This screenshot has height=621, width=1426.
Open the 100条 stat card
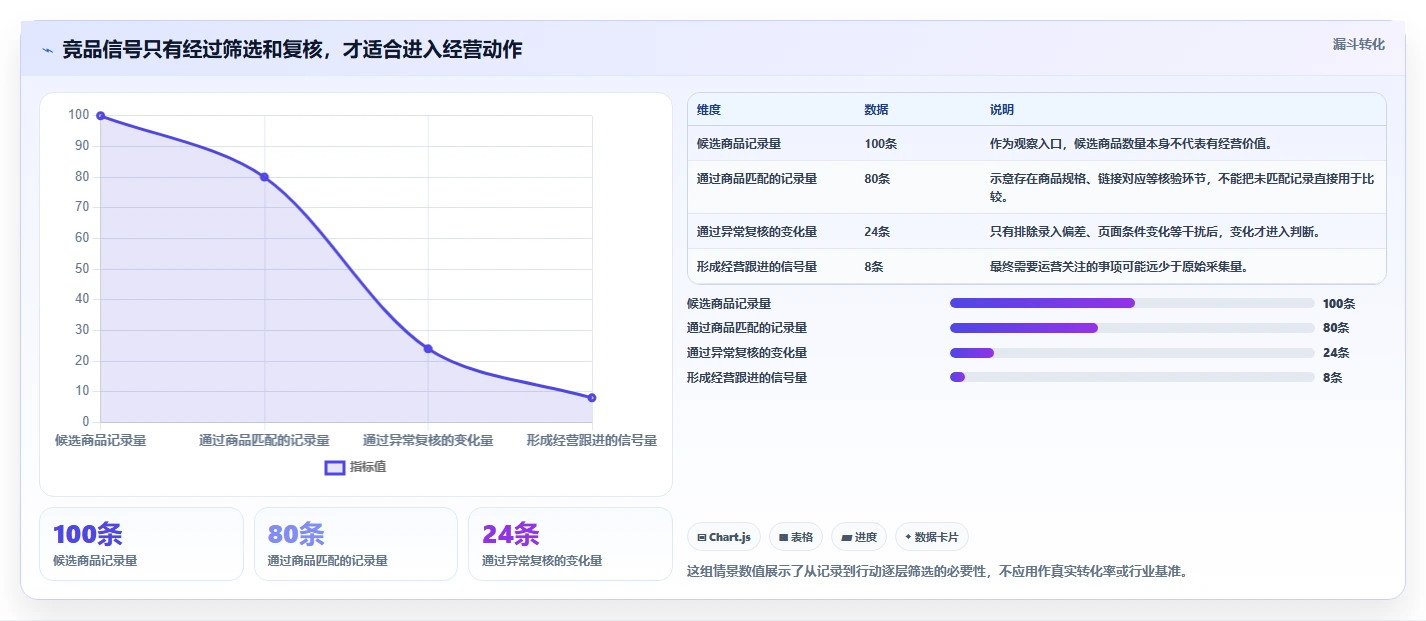pyautogui.click(x=141, y=544)
